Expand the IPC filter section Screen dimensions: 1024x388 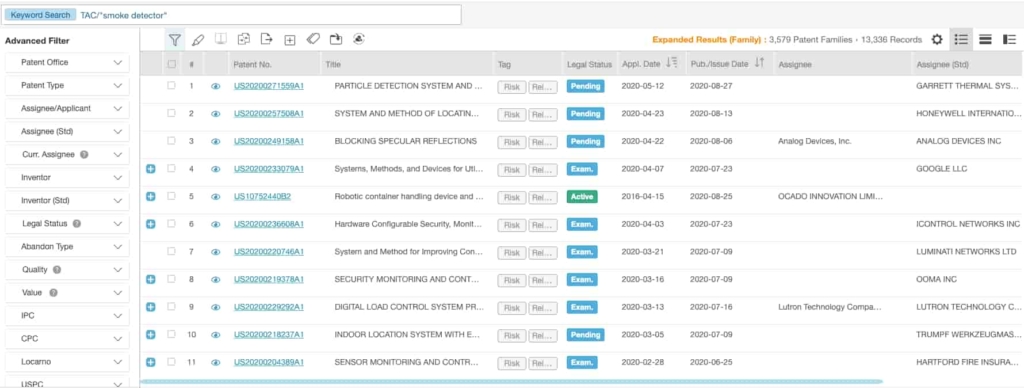67,315
